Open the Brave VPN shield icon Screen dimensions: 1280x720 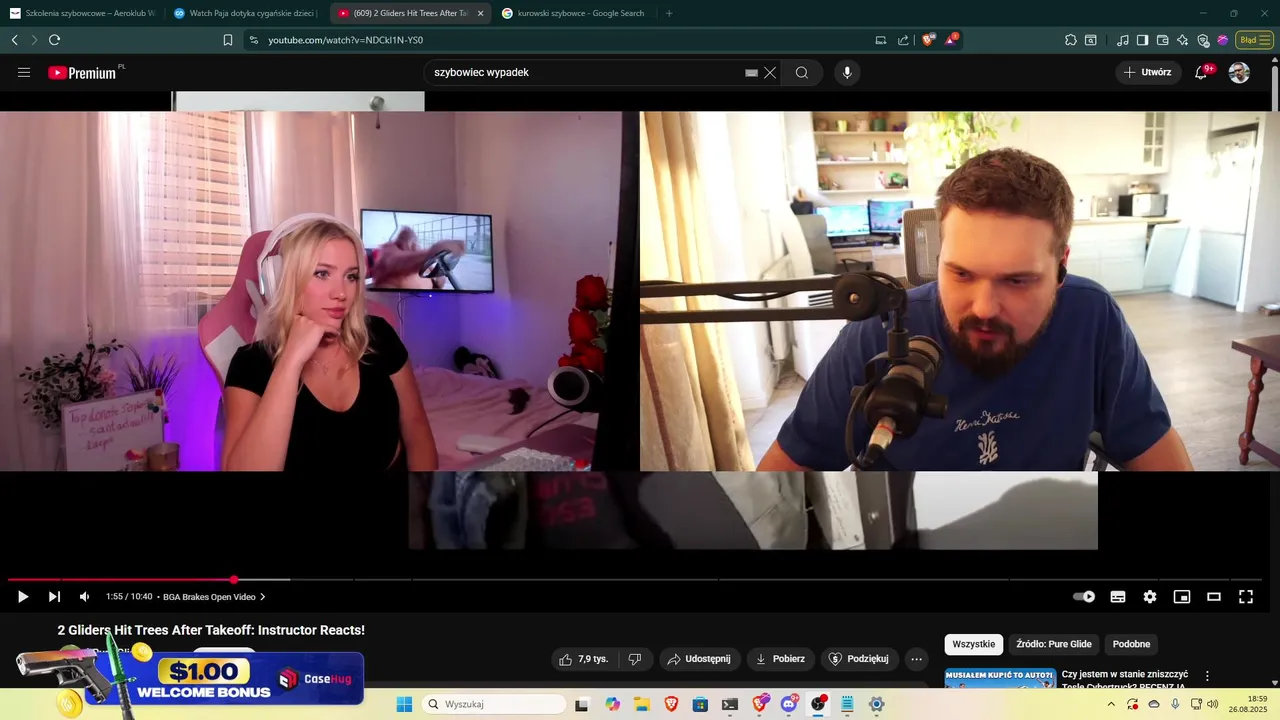tap(1203, 40)
